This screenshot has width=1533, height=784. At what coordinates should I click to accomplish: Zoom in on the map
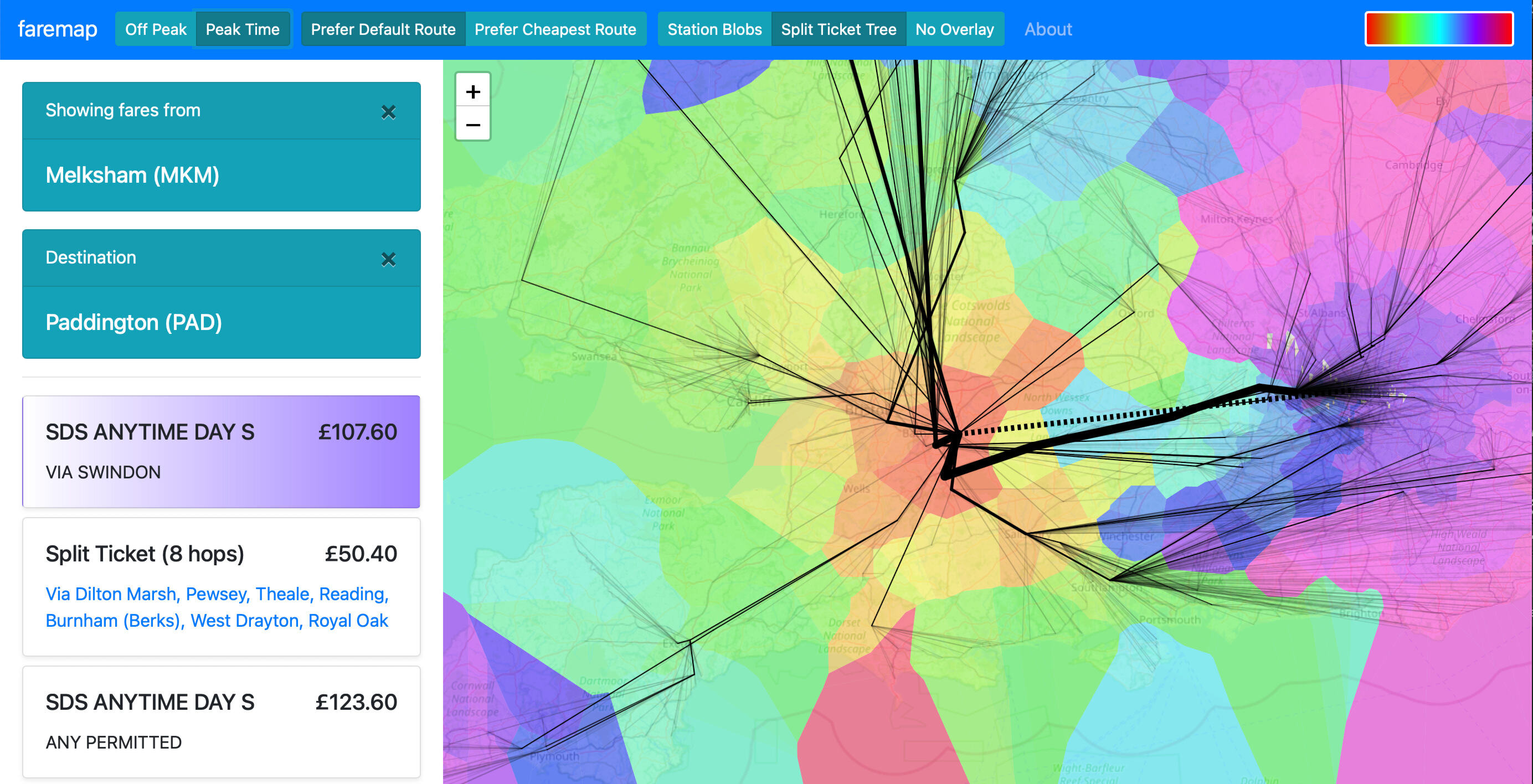(472, 91)
